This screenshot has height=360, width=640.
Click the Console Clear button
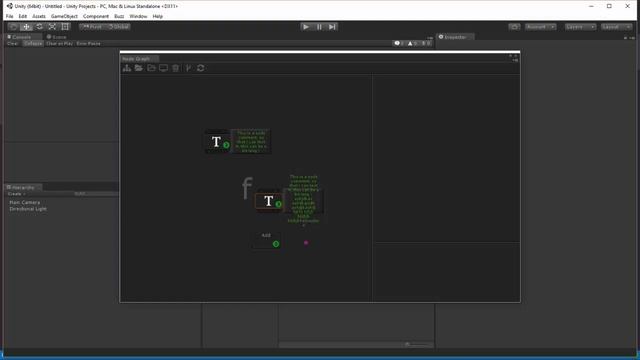pyautogui.click(x=12, y=43)
